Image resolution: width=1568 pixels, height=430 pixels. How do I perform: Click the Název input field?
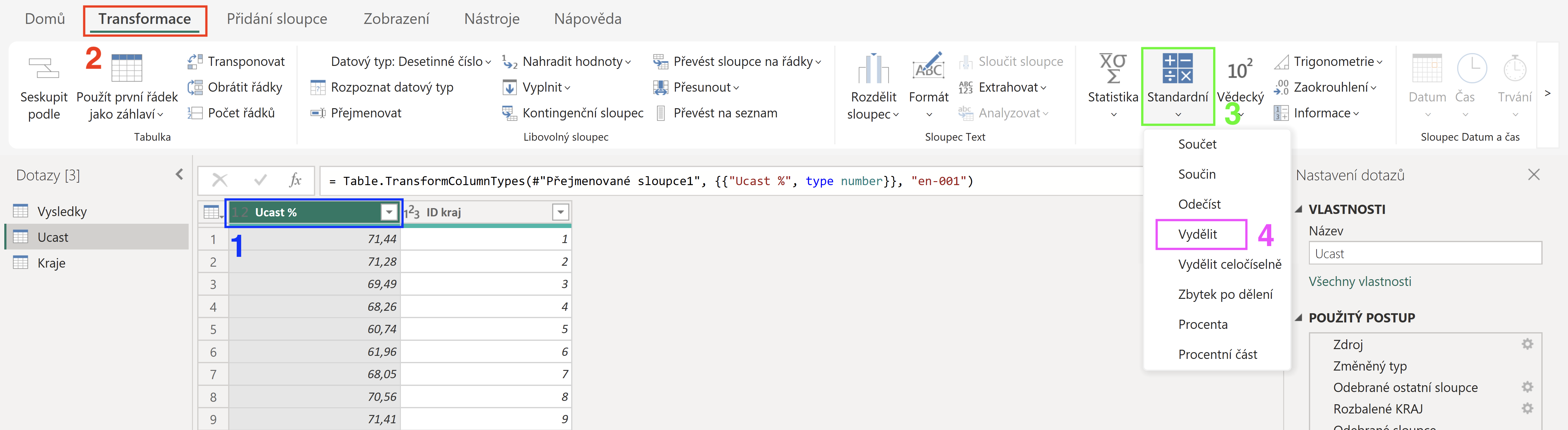coord(1425,253)
